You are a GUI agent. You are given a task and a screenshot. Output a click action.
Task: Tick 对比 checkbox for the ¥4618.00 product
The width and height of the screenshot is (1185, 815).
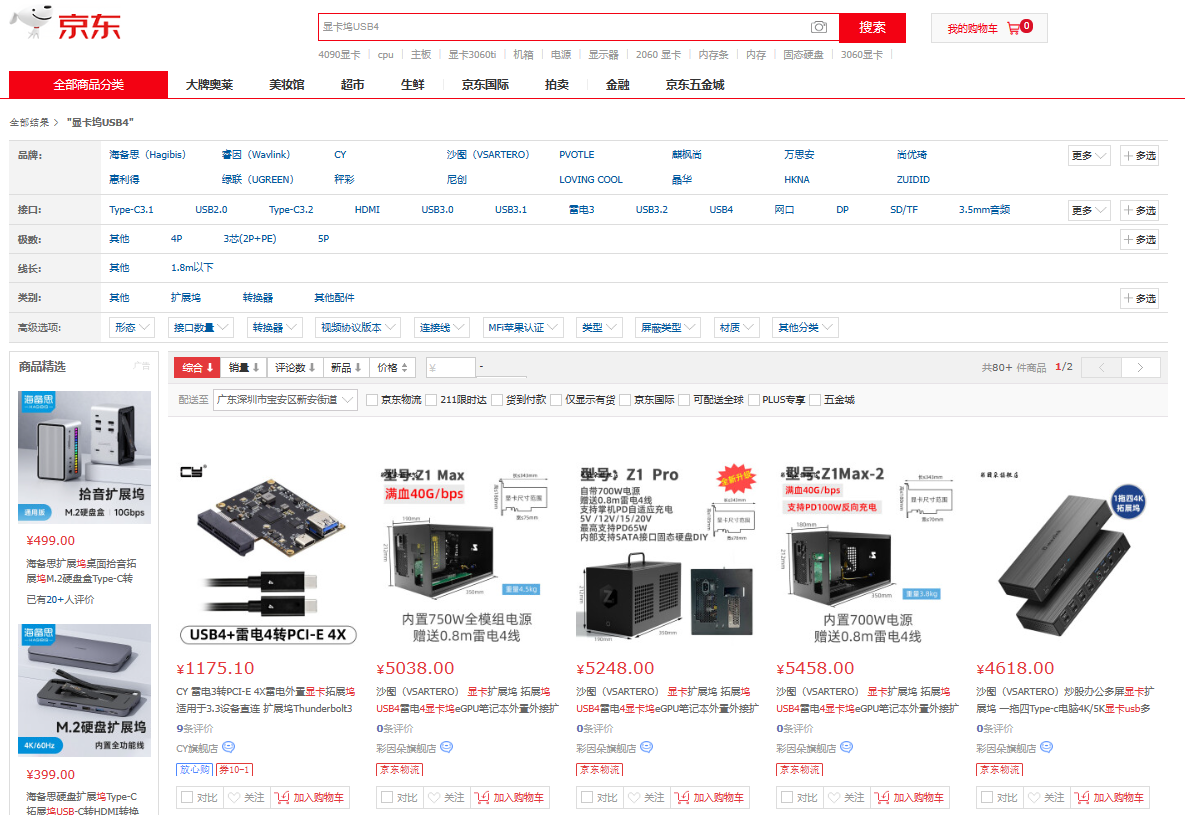point(987,798)
